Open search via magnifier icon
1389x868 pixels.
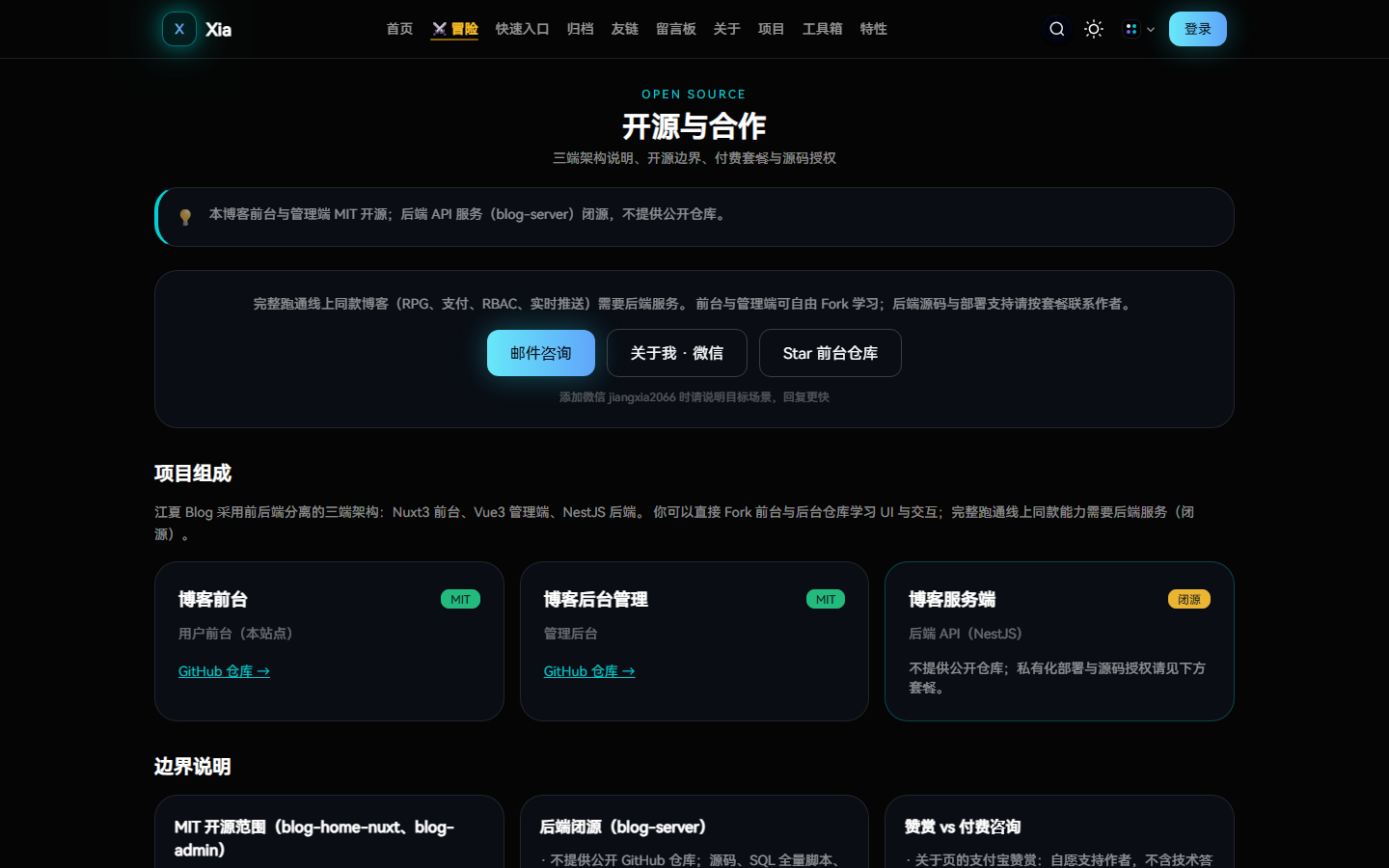tap(1057, 29)
